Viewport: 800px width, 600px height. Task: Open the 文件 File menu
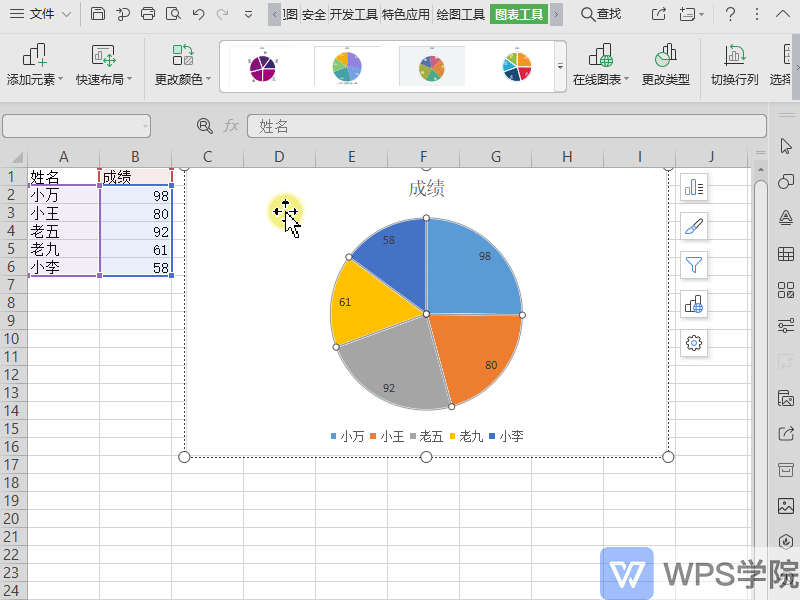(41, 14)
